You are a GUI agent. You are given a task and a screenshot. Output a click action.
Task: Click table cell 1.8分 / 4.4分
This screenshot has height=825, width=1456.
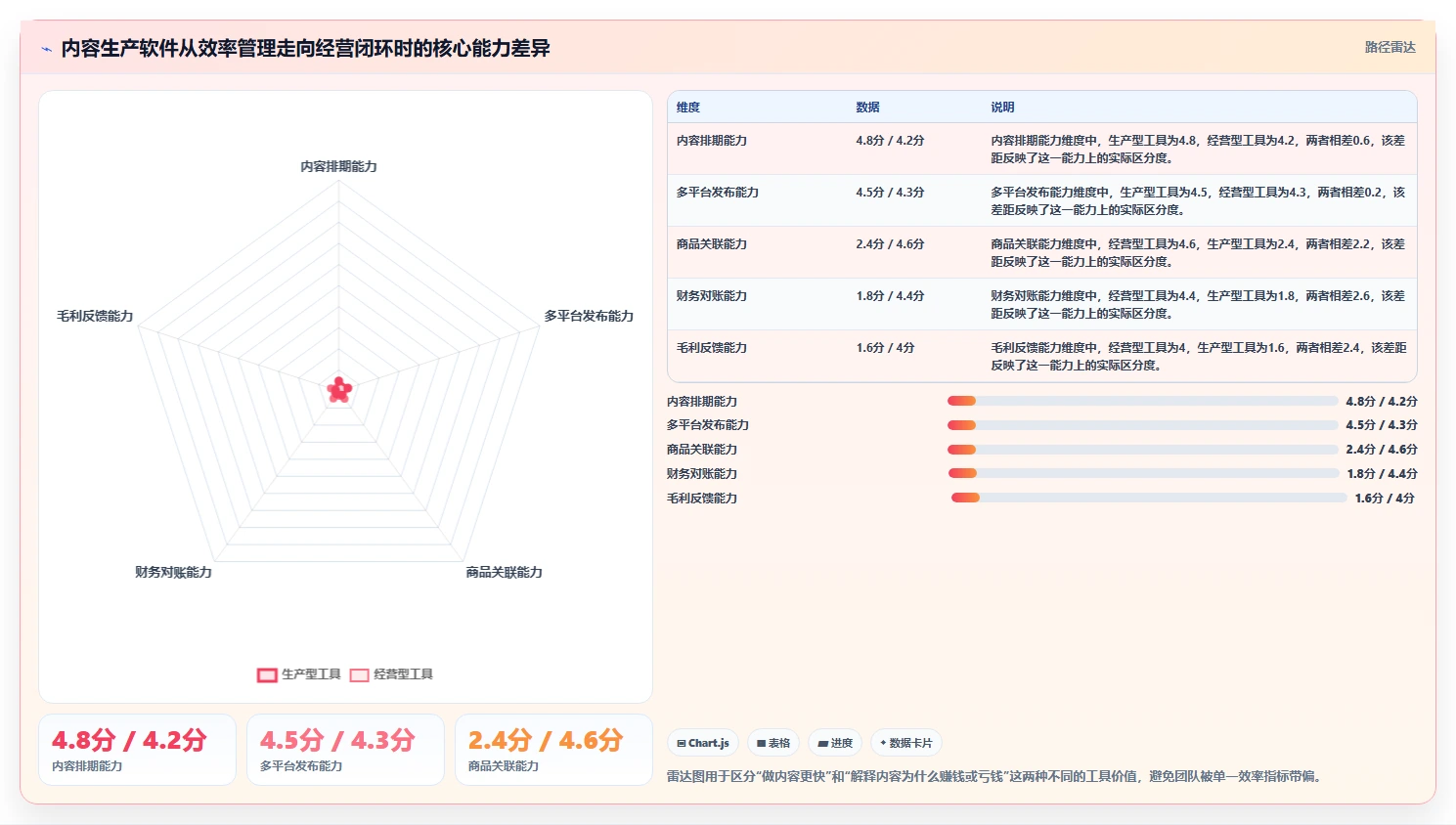[890, 296]
